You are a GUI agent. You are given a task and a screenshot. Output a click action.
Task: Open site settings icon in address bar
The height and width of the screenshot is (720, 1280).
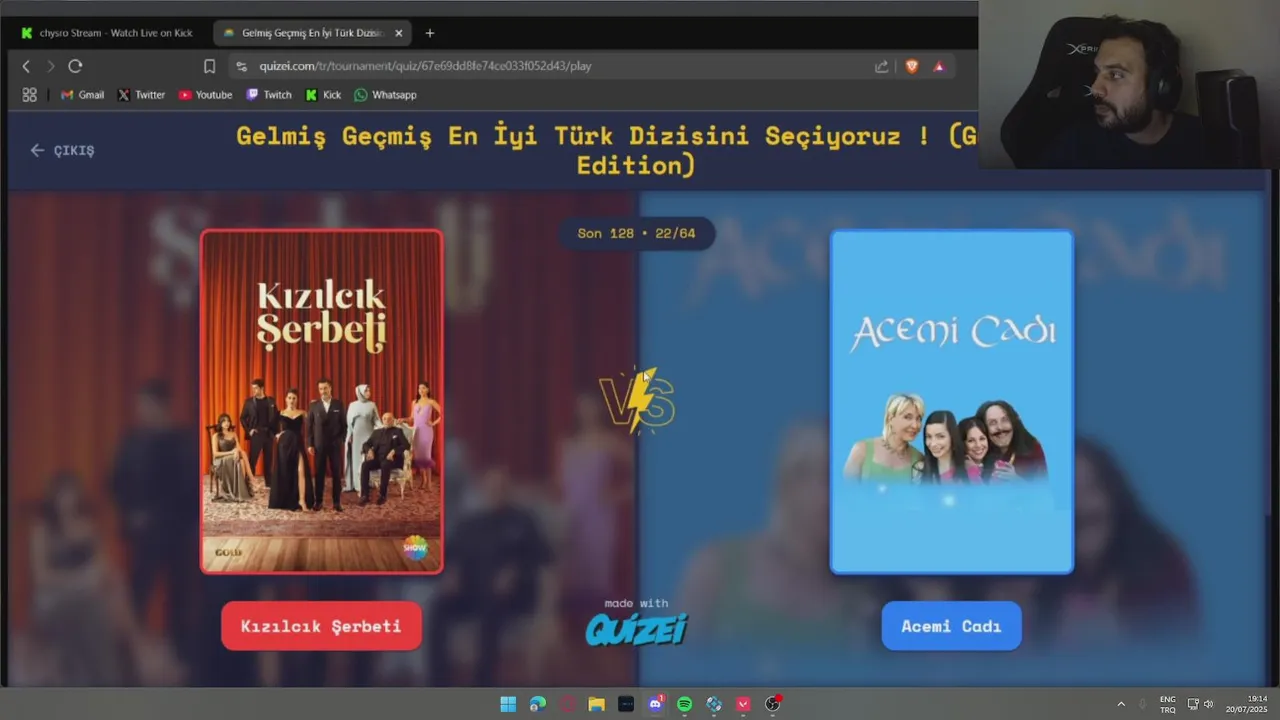[x=241, y=66]
